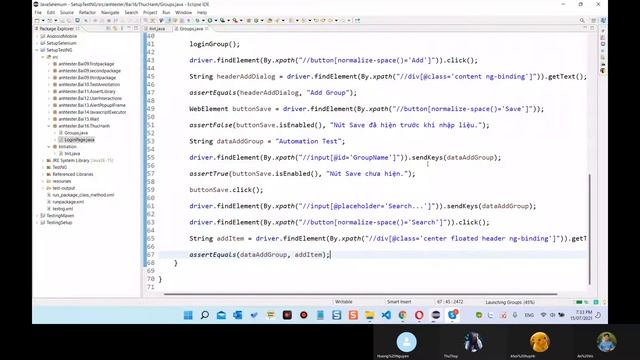
Task: Click the green Run button in toolbar
Action: pyautogui.click(x=210, y=20)
